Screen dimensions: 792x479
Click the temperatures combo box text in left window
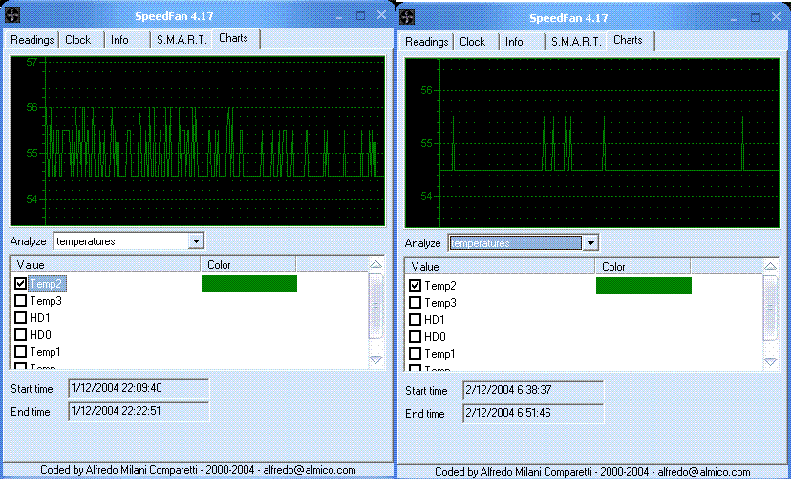click(x=86, y=242)
